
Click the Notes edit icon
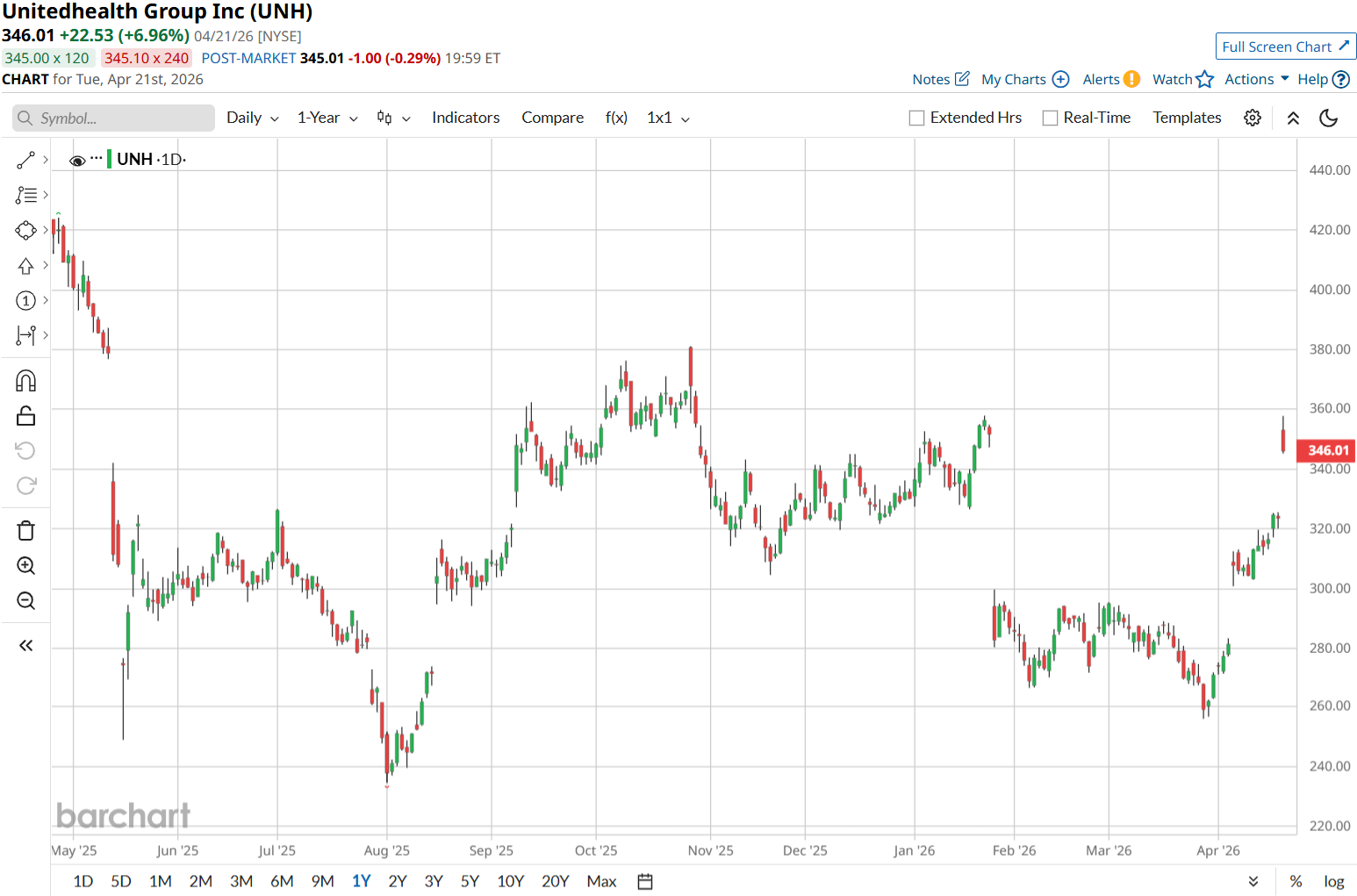[963, 79]
